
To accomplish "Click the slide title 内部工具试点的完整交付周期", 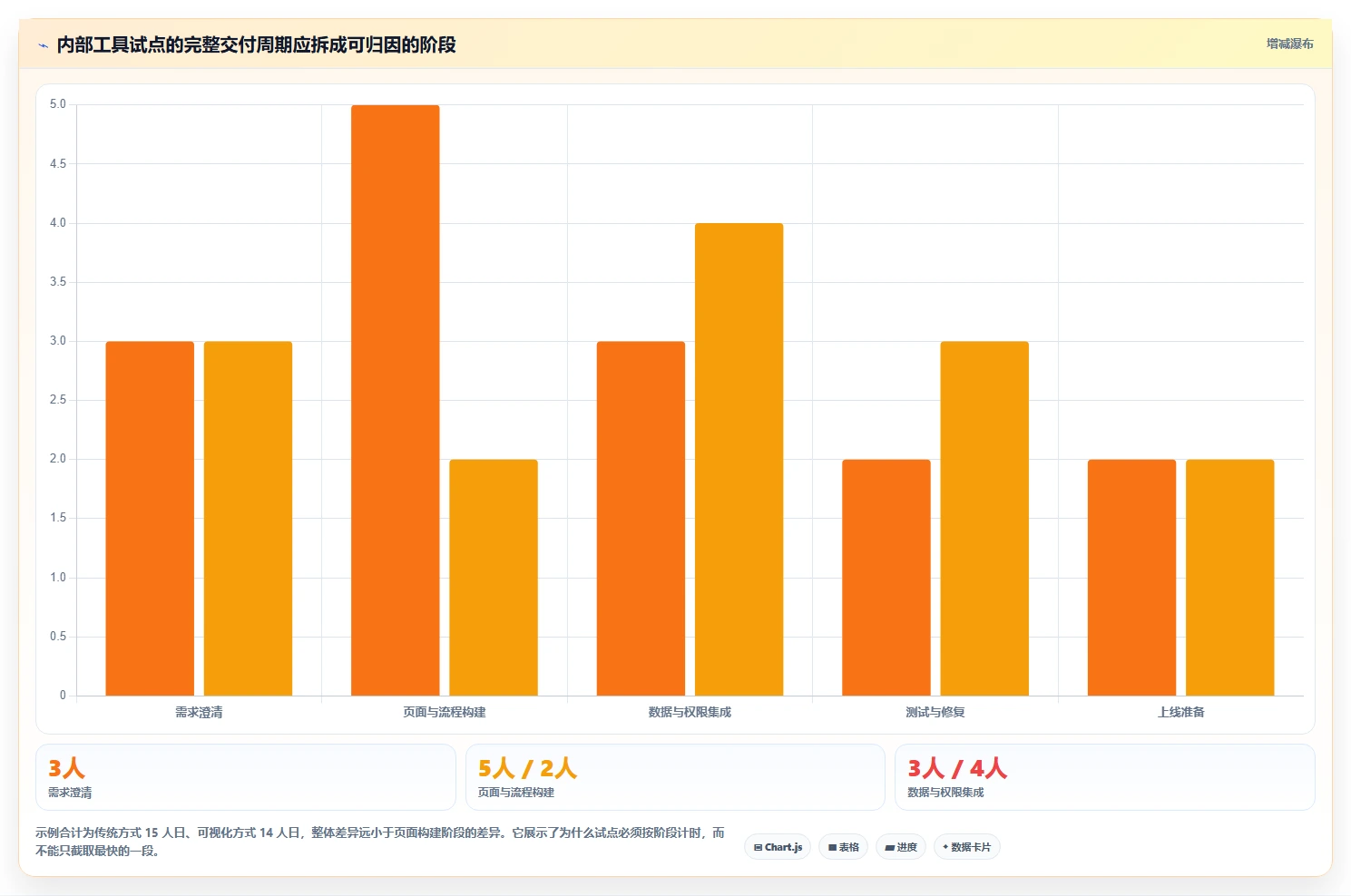I will tap(256, 45).
